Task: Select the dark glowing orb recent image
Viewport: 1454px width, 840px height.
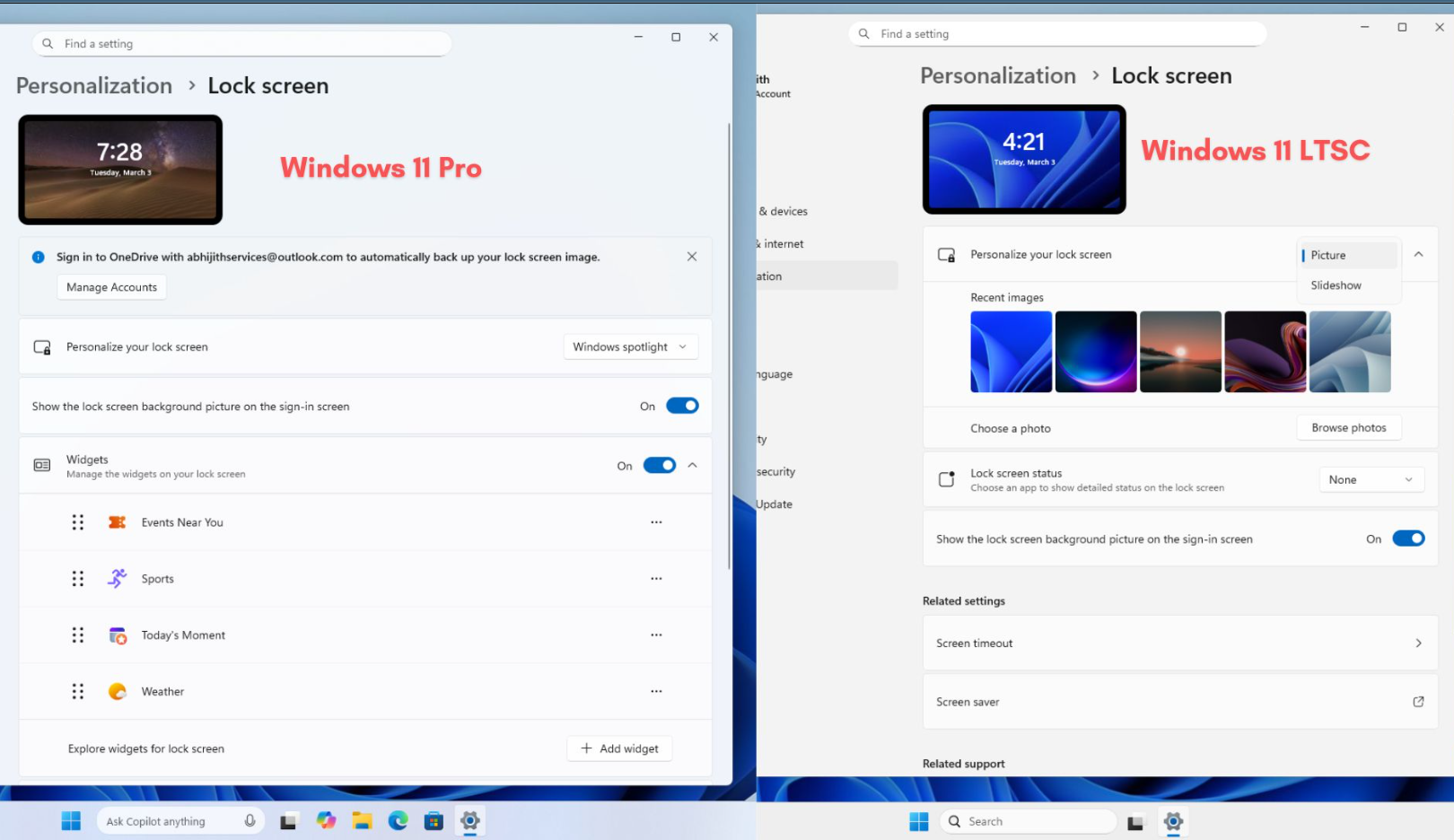Action: (x=1096, y=352)
